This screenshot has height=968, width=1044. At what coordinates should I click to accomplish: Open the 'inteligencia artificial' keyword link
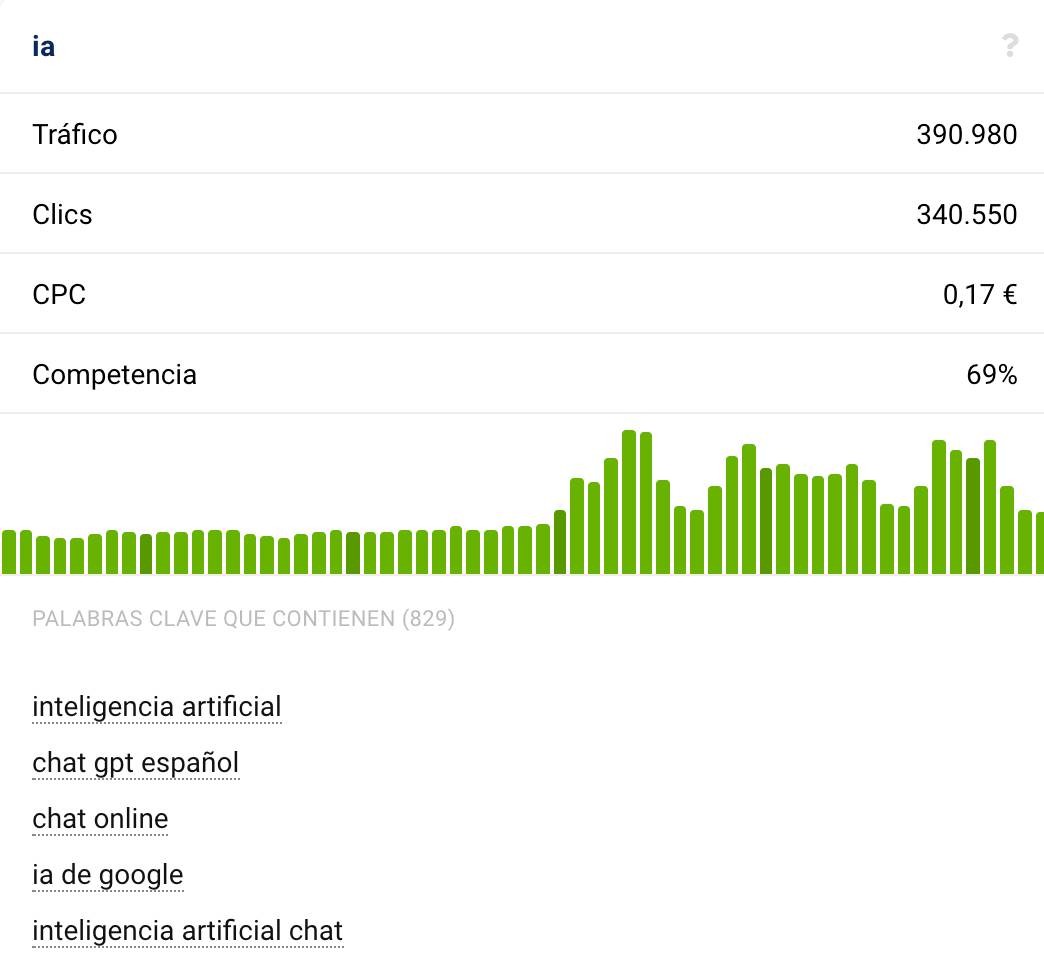pos(157,707)
